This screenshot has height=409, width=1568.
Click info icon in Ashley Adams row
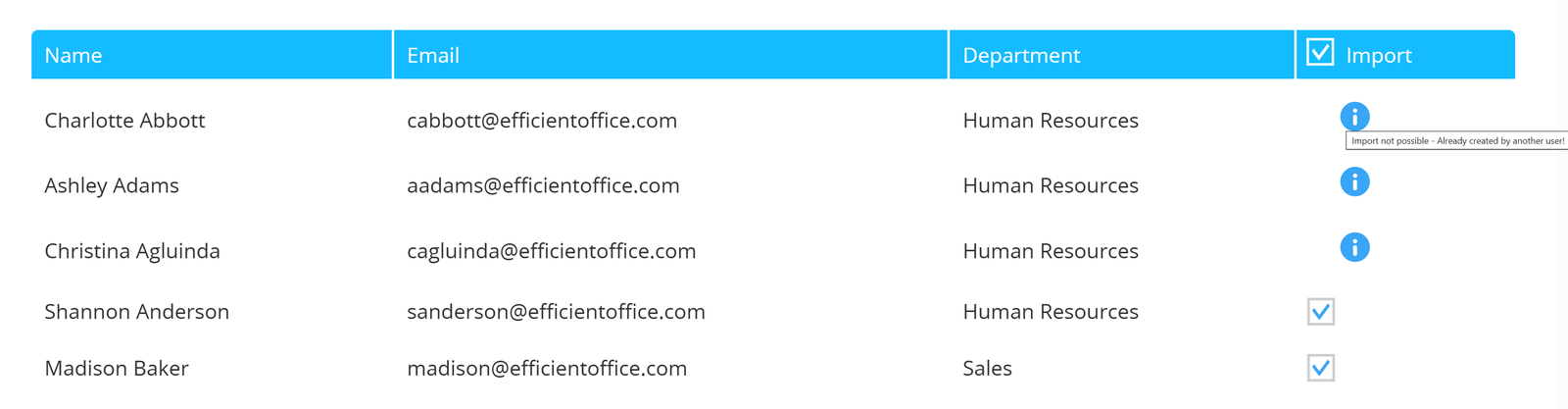point(1354,181)
